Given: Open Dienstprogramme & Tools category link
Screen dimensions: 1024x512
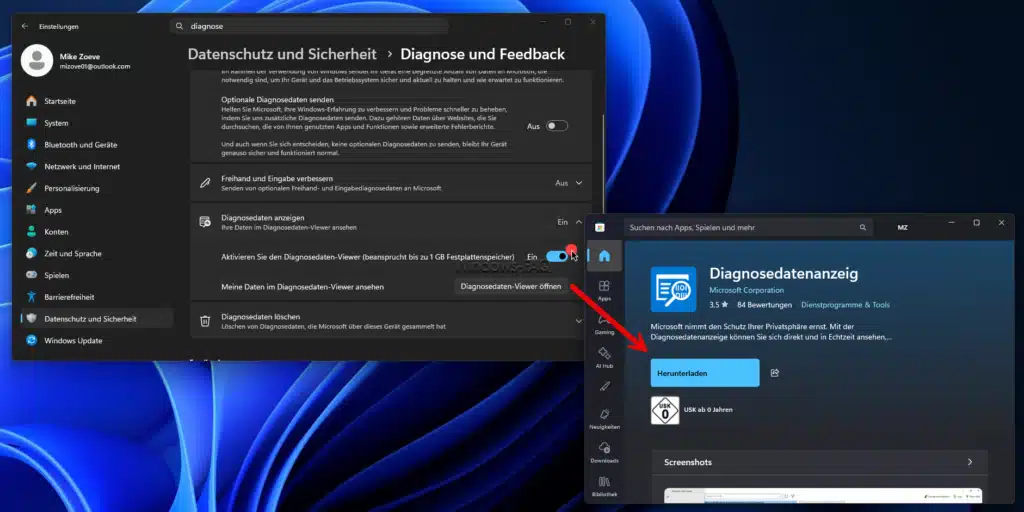Looking at the screenshot, I should (845, 305).
